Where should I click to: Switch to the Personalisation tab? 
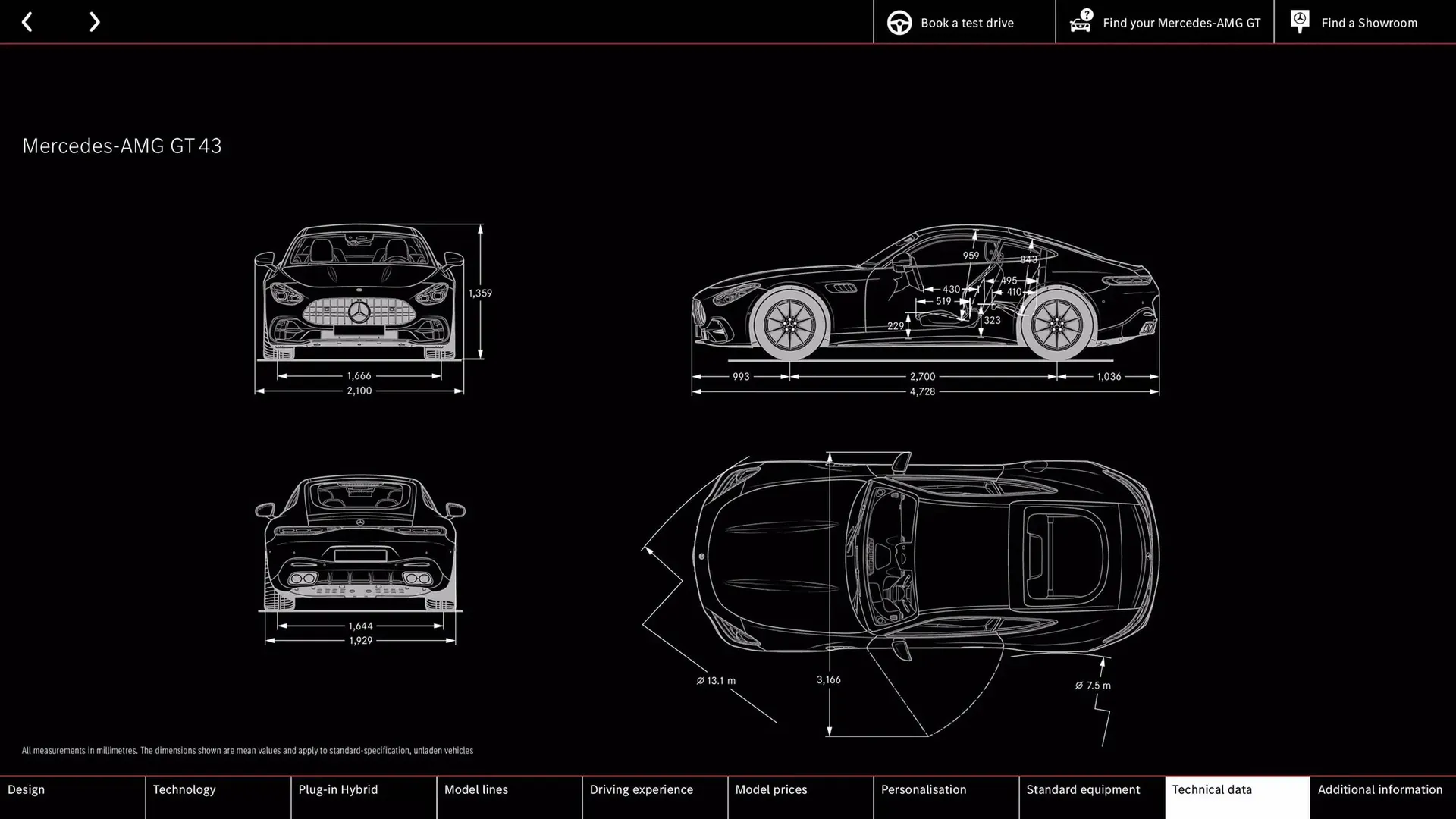tap(946, 797)
